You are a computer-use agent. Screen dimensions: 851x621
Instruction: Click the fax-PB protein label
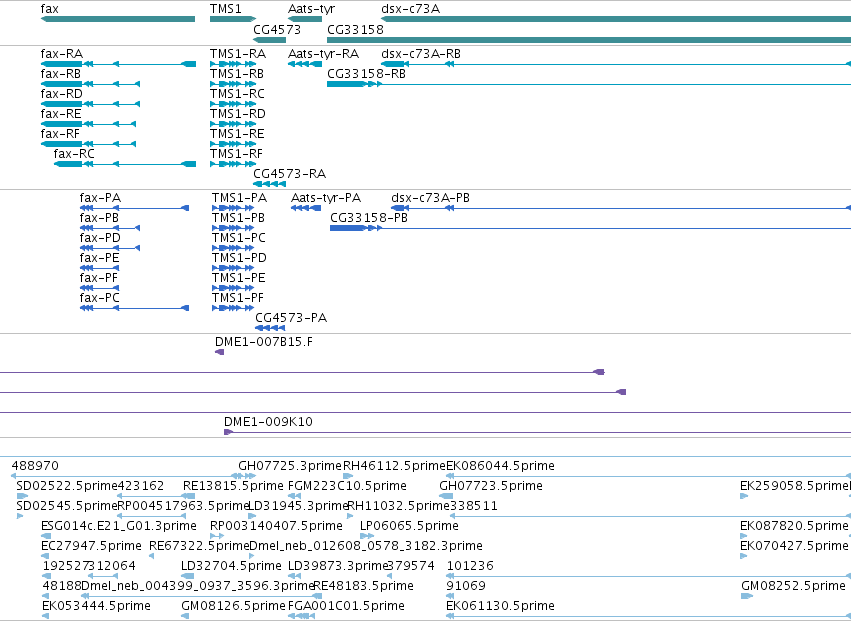[x=99, y=218]
